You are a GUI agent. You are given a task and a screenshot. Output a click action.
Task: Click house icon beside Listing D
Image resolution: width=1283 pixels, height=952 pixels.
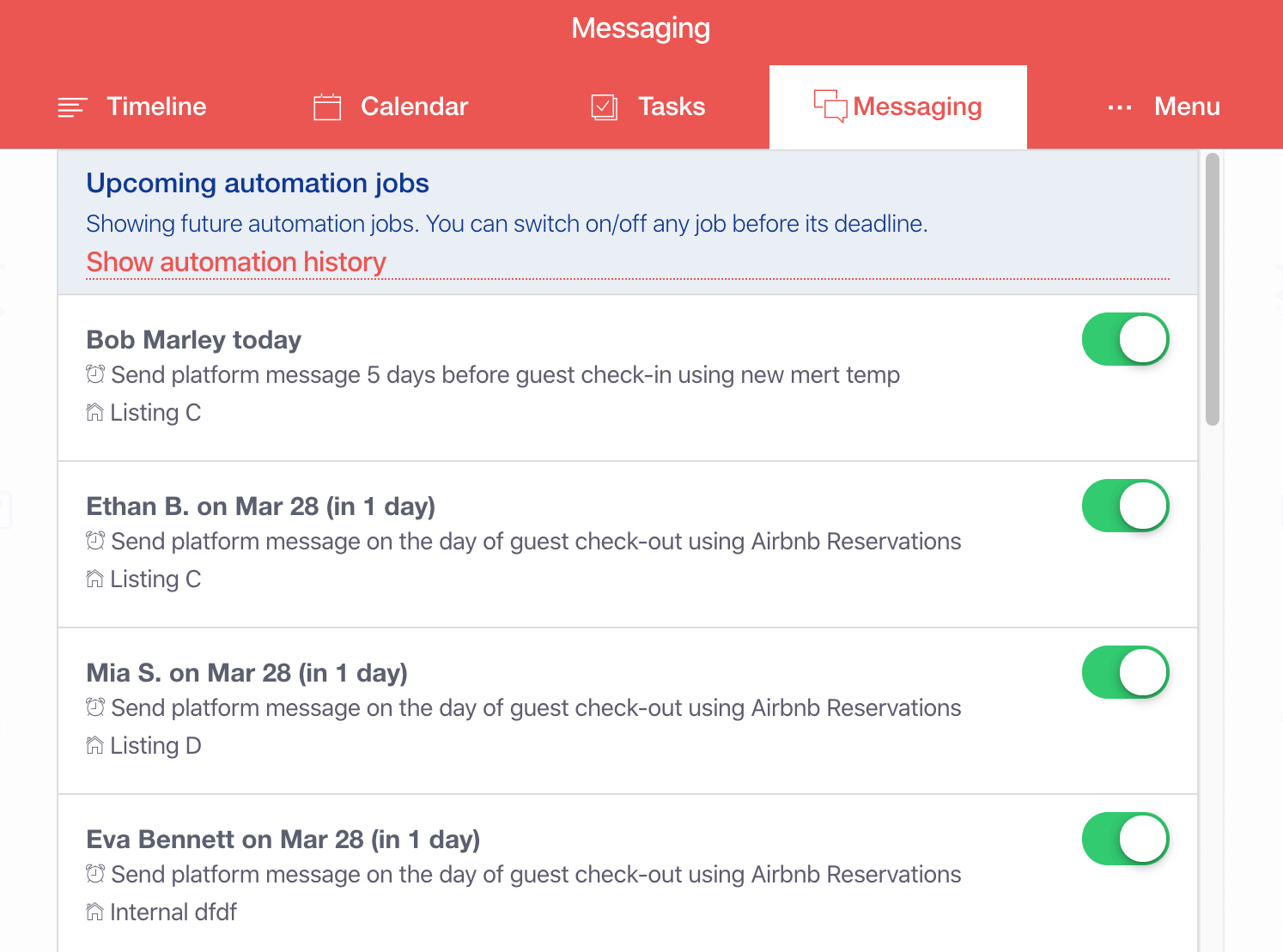point(94,745)
